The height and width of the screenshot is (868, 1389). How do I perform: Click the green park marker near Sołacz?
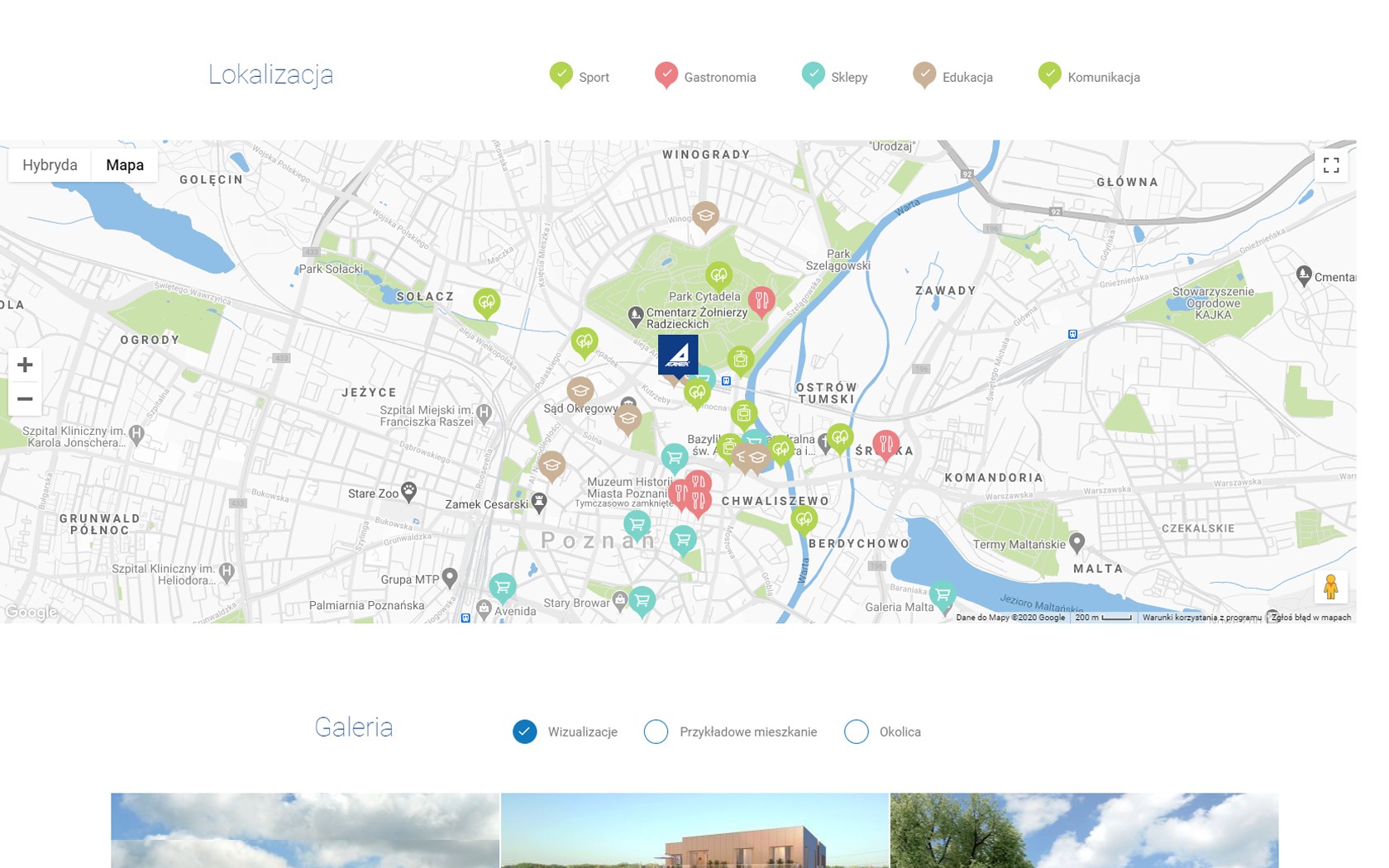(x=487, y=303)
